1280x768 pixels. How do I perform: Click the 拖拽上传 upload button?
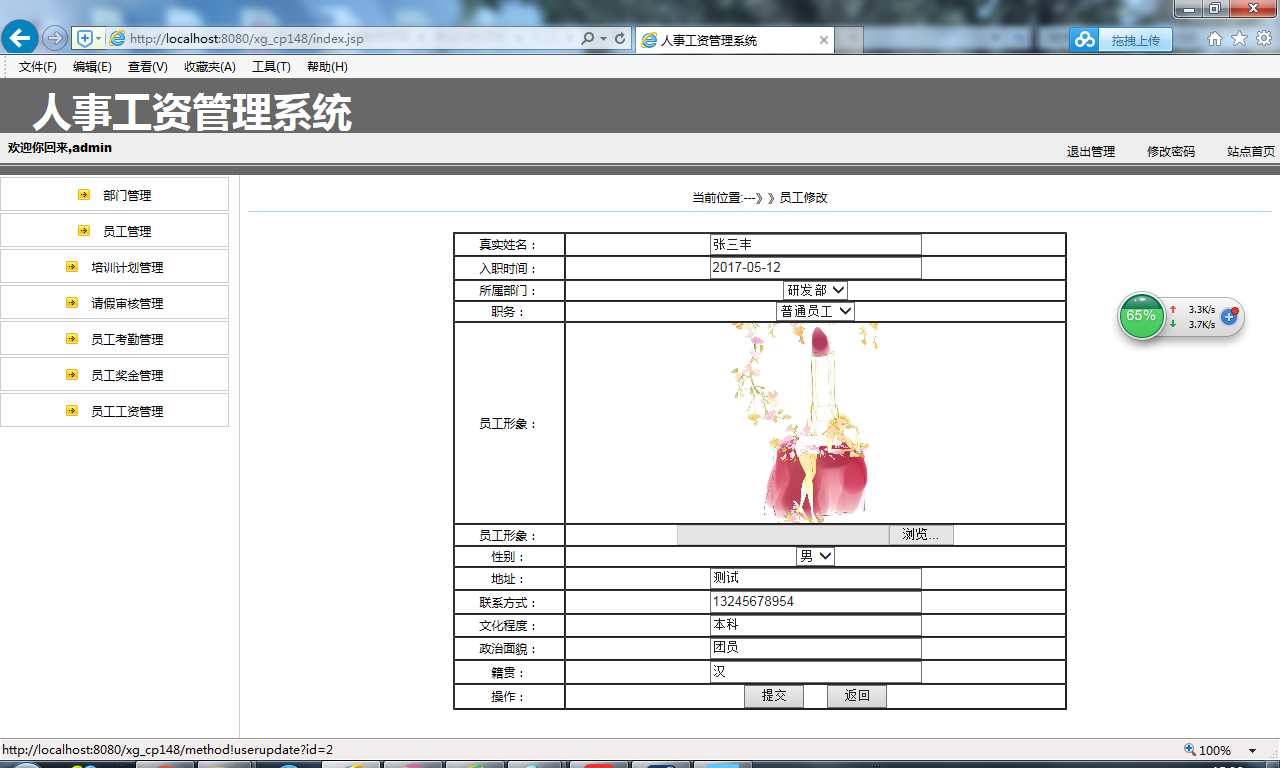[x=1135, y=40]
